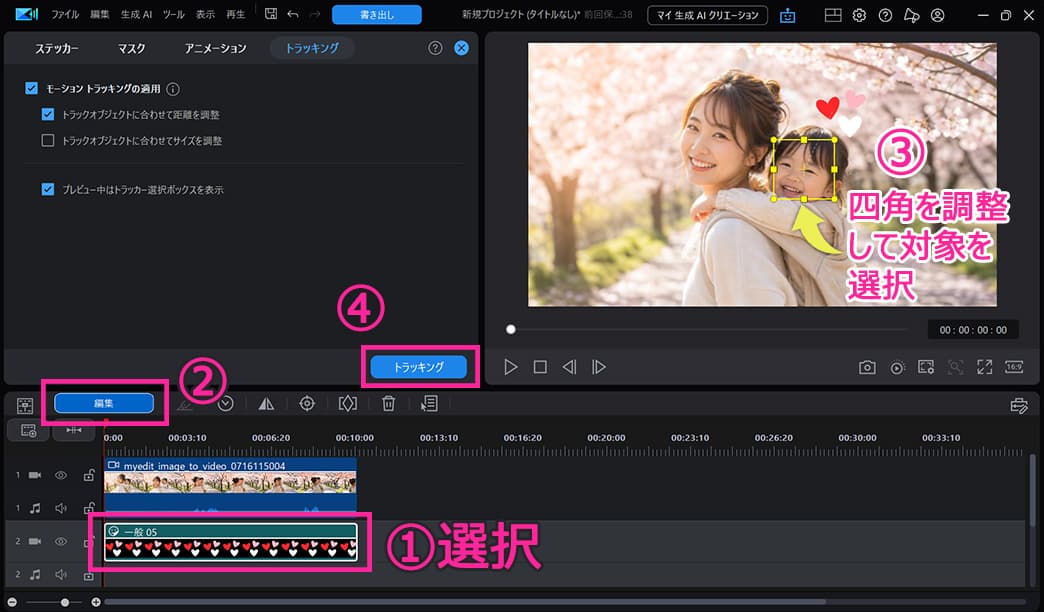Step to previous frame

coord(569,367)
